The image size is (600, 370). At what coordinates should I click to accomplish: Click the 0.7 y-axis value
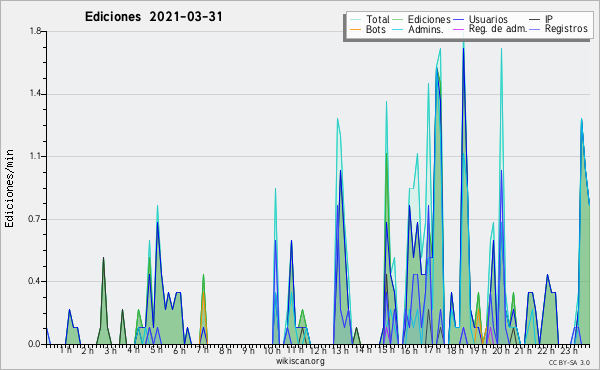(x=35, y=219)
